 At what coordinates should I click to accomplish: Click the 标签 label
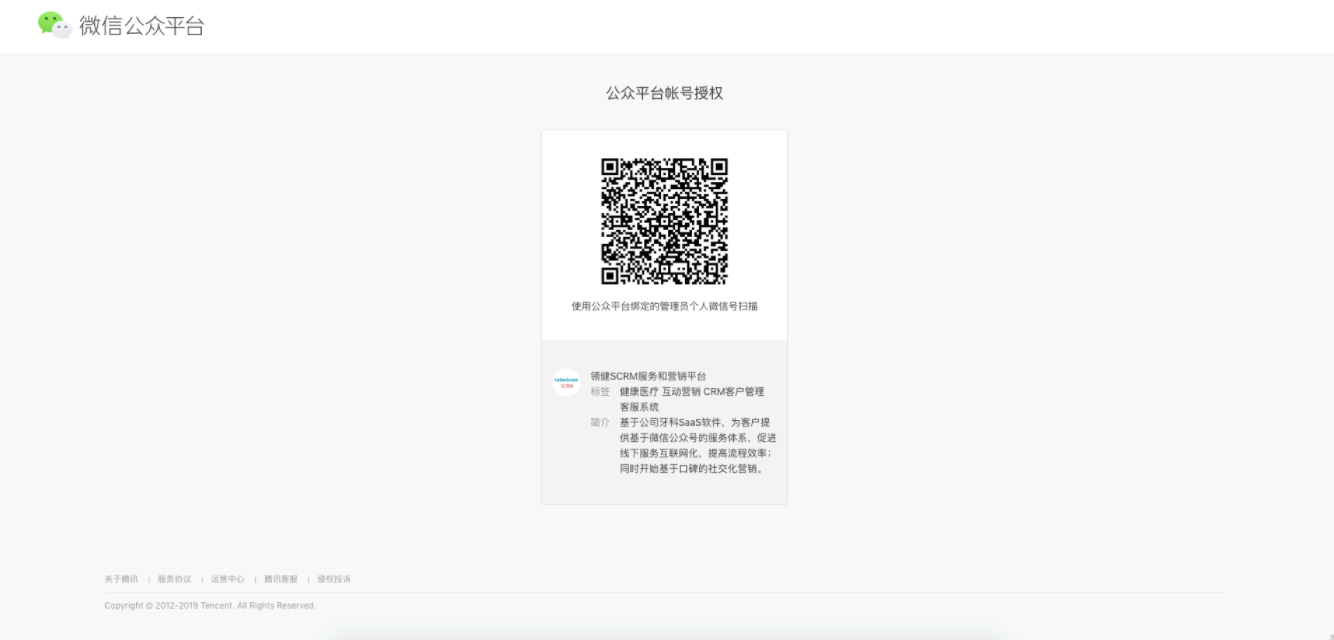coord(600,392)
